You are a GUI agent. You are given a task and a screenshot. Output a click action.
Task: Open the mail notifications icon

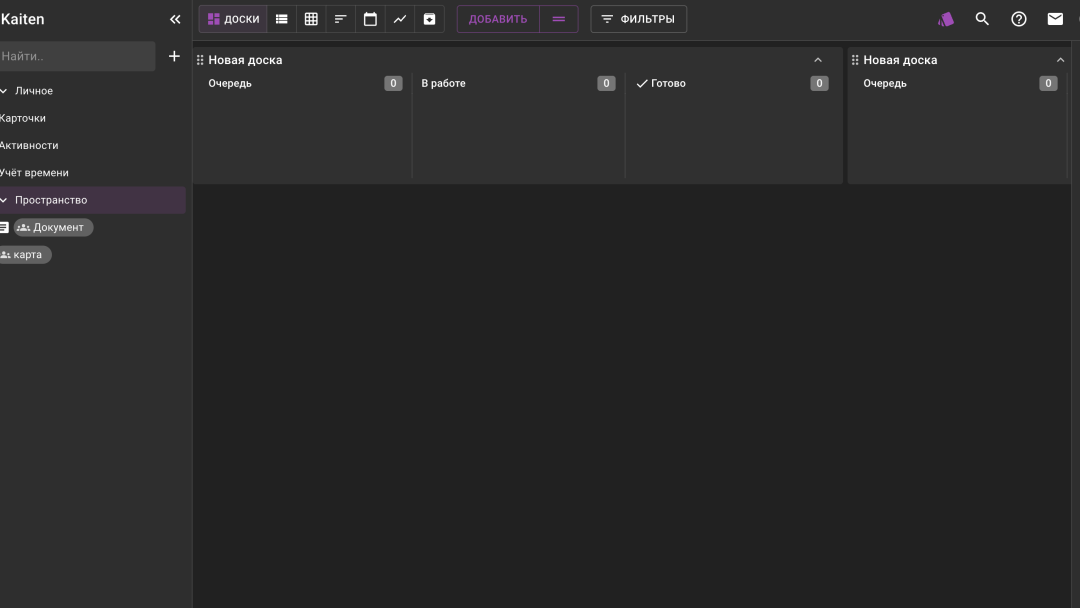[x=1055, y=19]
